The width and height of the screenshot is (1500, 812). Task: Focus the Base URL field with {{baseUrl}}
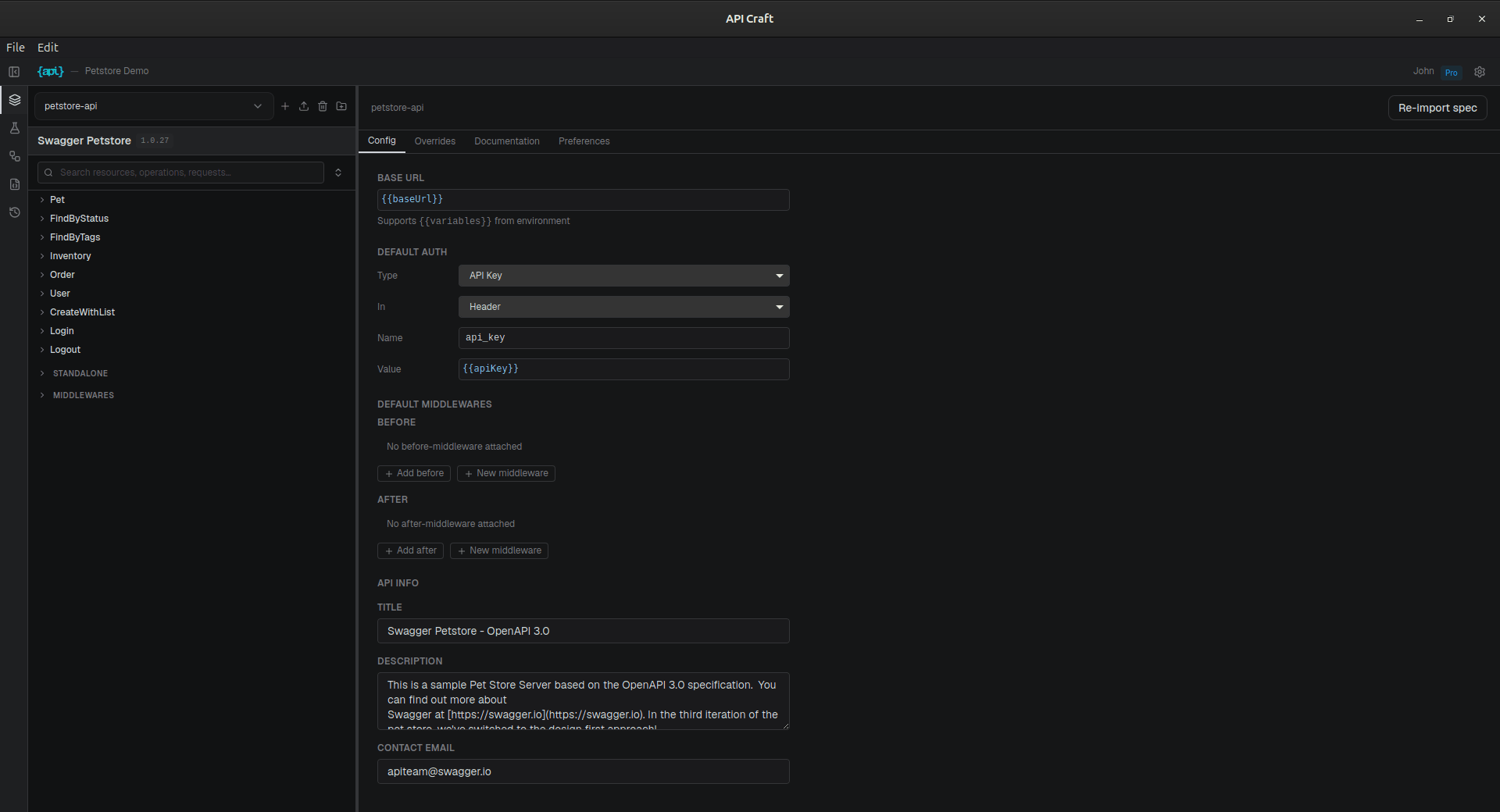[584, 200]
